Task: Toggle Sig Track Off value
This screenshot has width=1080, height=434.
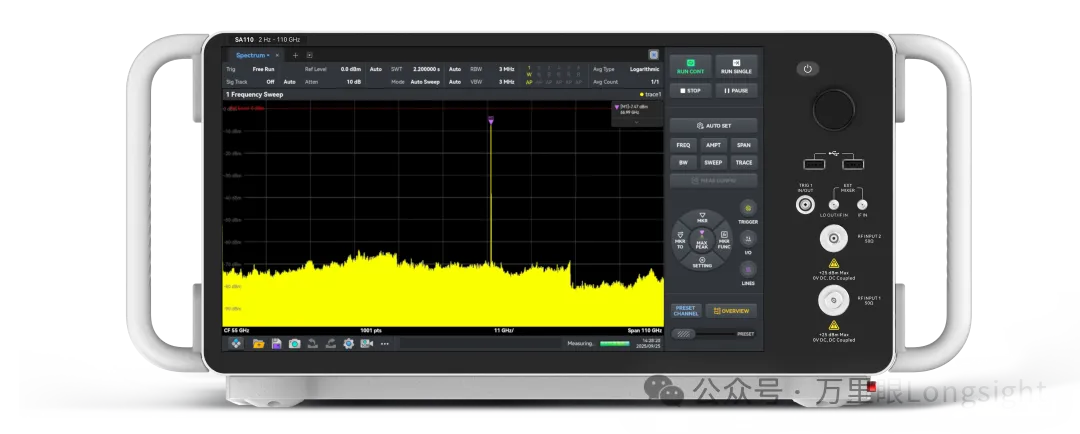Action: 271,82
